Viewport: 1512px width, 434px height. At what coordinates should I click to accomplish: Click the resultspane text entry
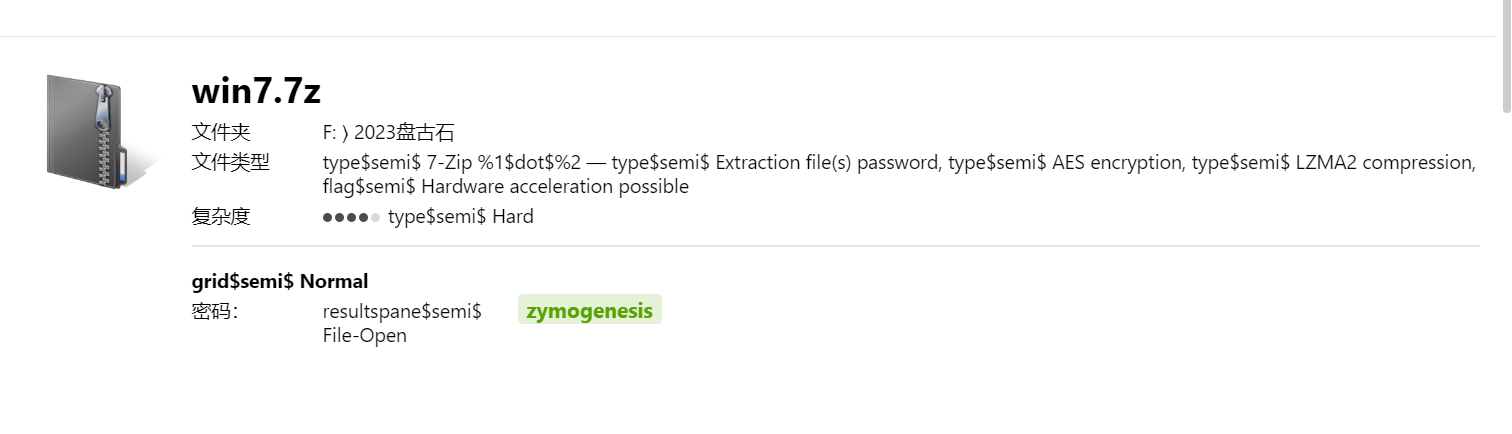(402, 311)
